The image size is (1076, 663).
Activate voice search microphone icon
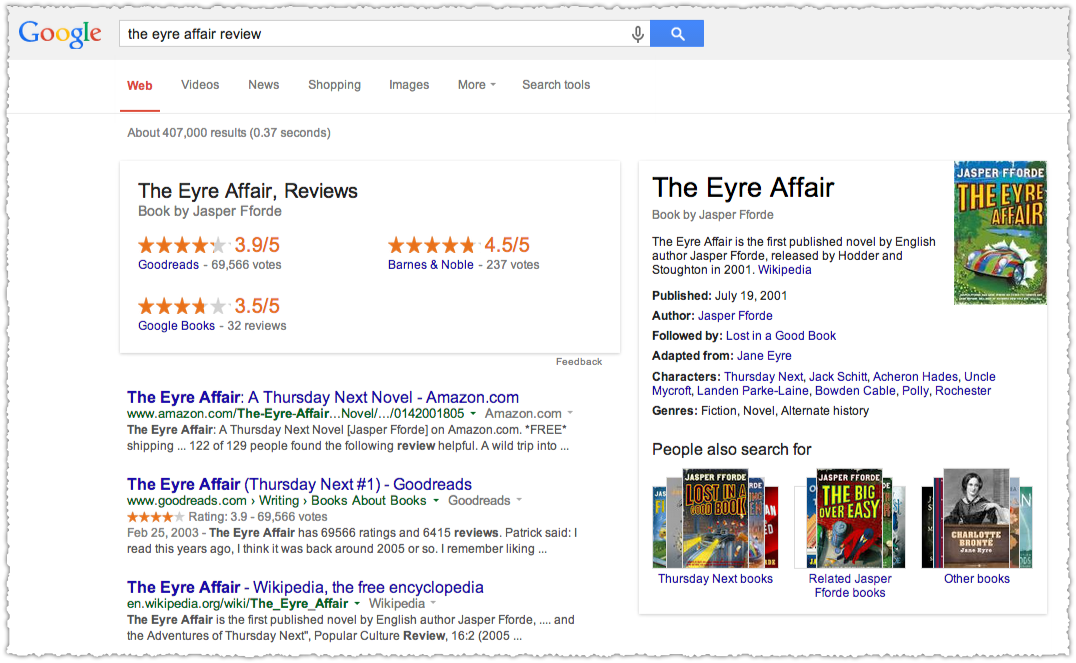(638, 34)
